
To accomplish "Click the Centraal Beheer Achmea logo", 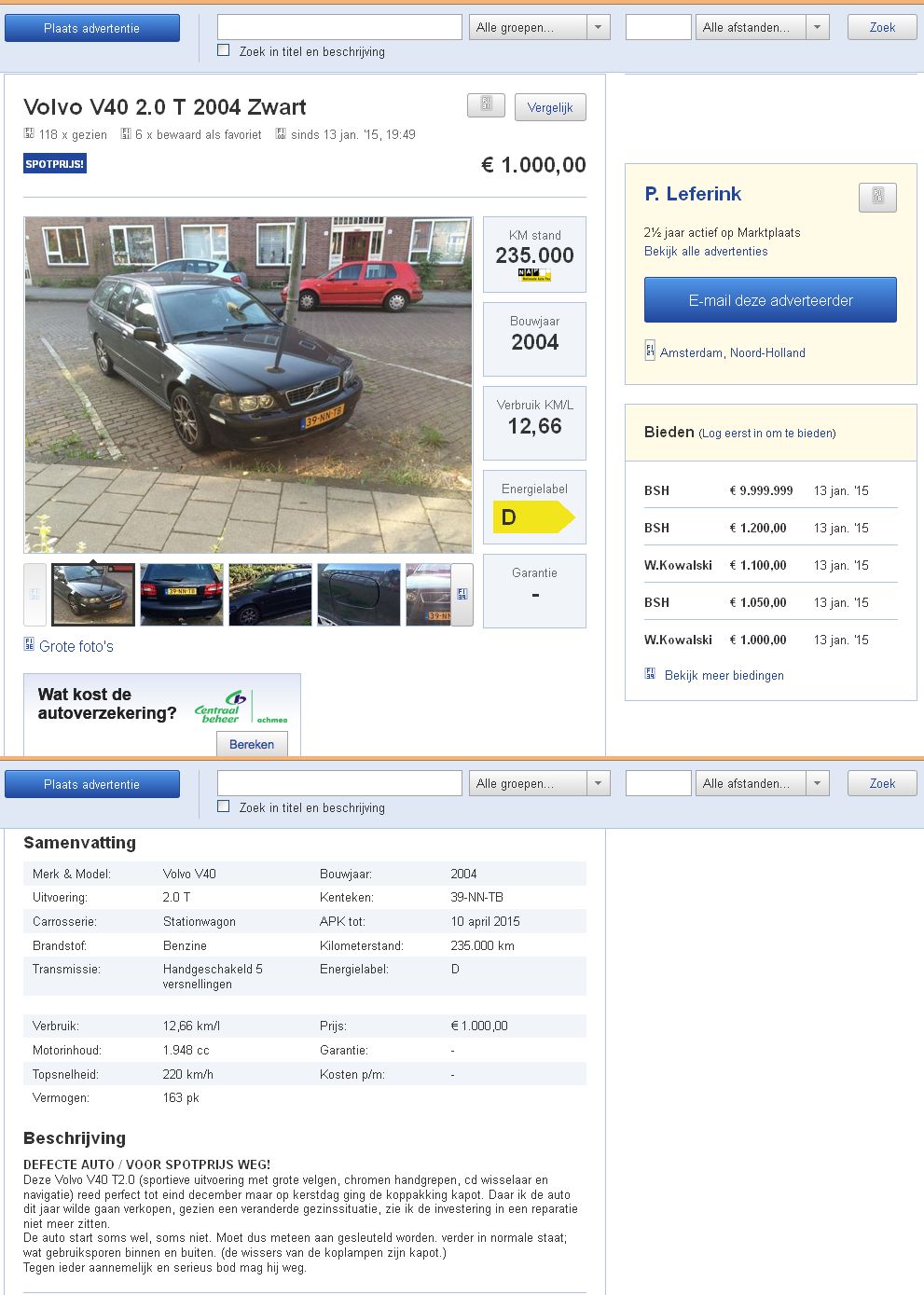I will 241,709.
